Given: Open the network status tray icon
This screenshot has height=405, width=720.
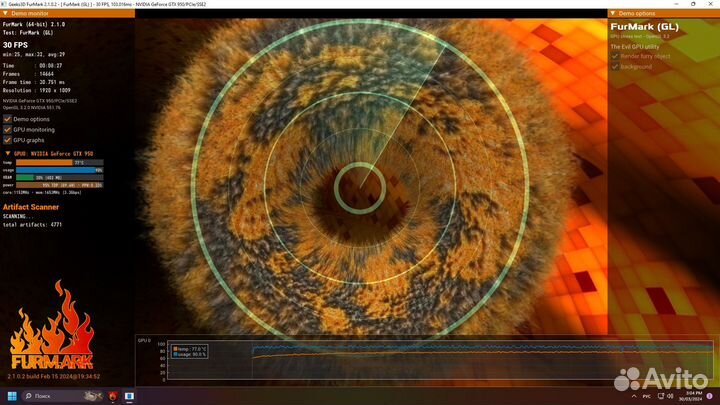Looking at the screenshot, I should (x=661, y=396).
